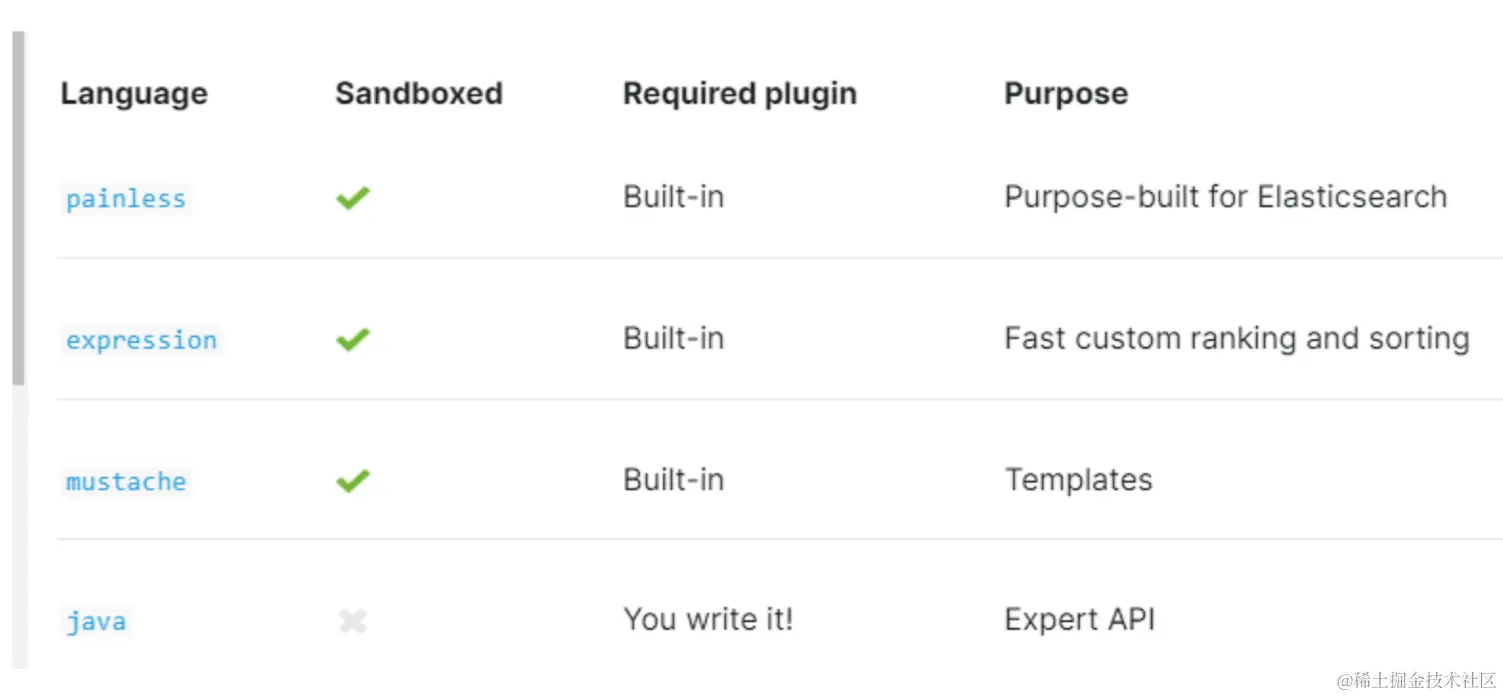The height and width of the screenshot is (697, 1503).
Task: Click the green checkmark in mustache row
Action: click(x=352, y=481)
